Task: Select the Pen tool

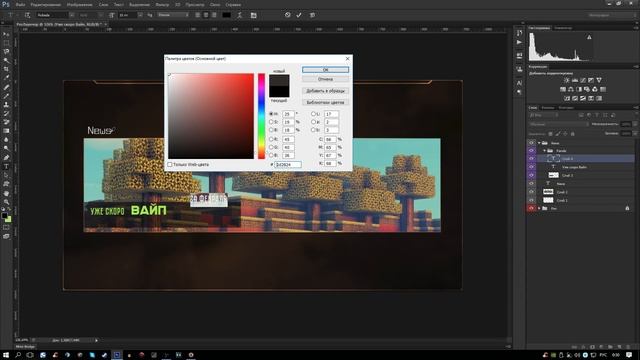Action: point(6,158)
